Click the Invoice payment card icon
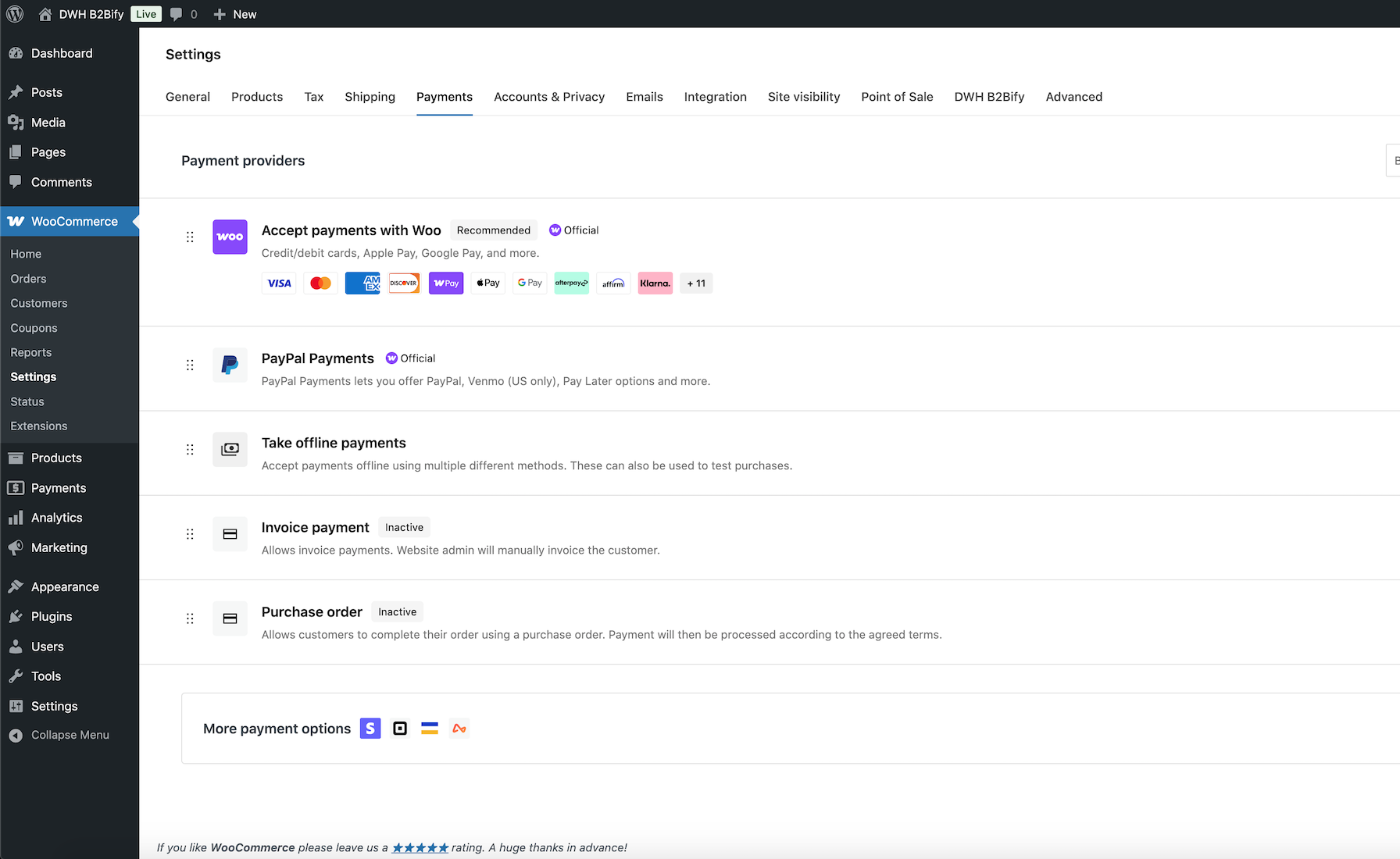The image size is (1400, 859). pyautogui.click(x=230, y=534)
